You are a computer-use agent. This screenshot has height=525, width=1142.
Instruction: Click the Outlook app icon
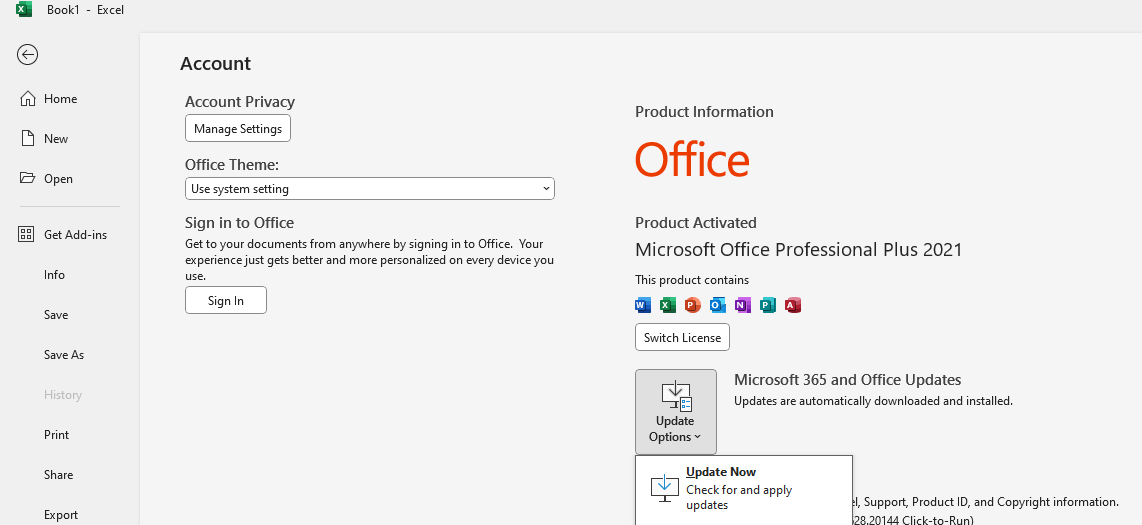click(x=718, y=305)
